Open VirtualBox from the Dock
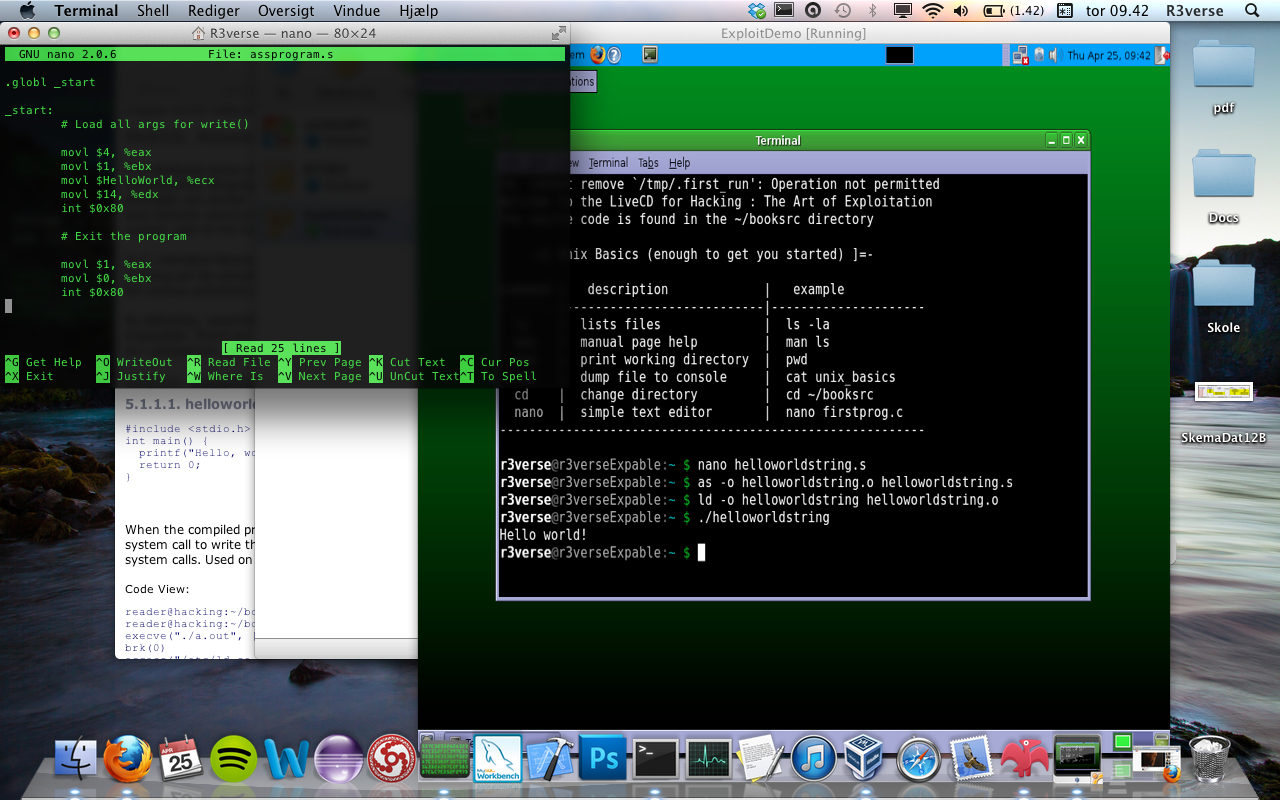Screen dimensions: 1280x800 pyautogui.click(x=863, y=759)
